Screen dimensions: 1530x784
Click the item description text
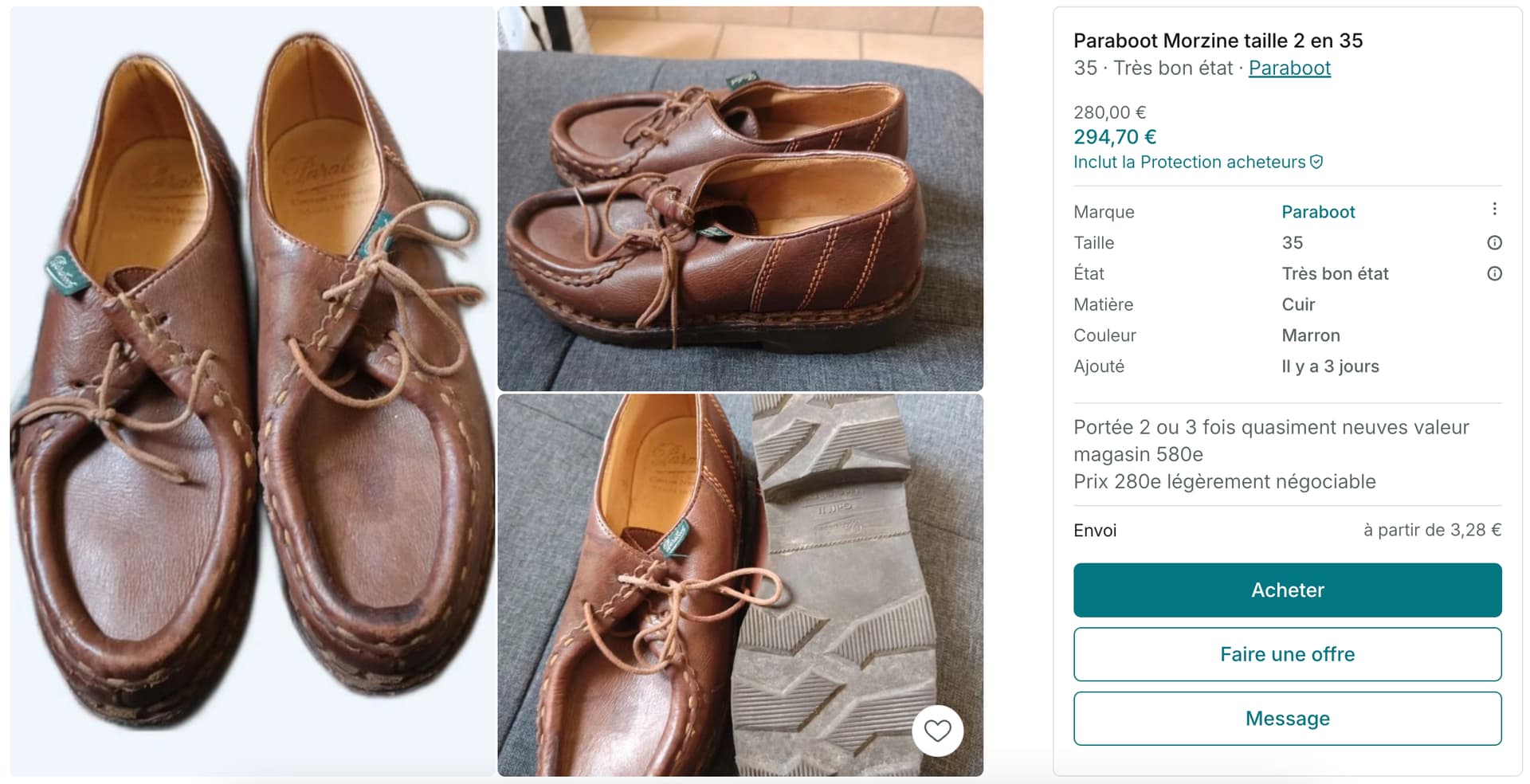(x=1270, y=454)
